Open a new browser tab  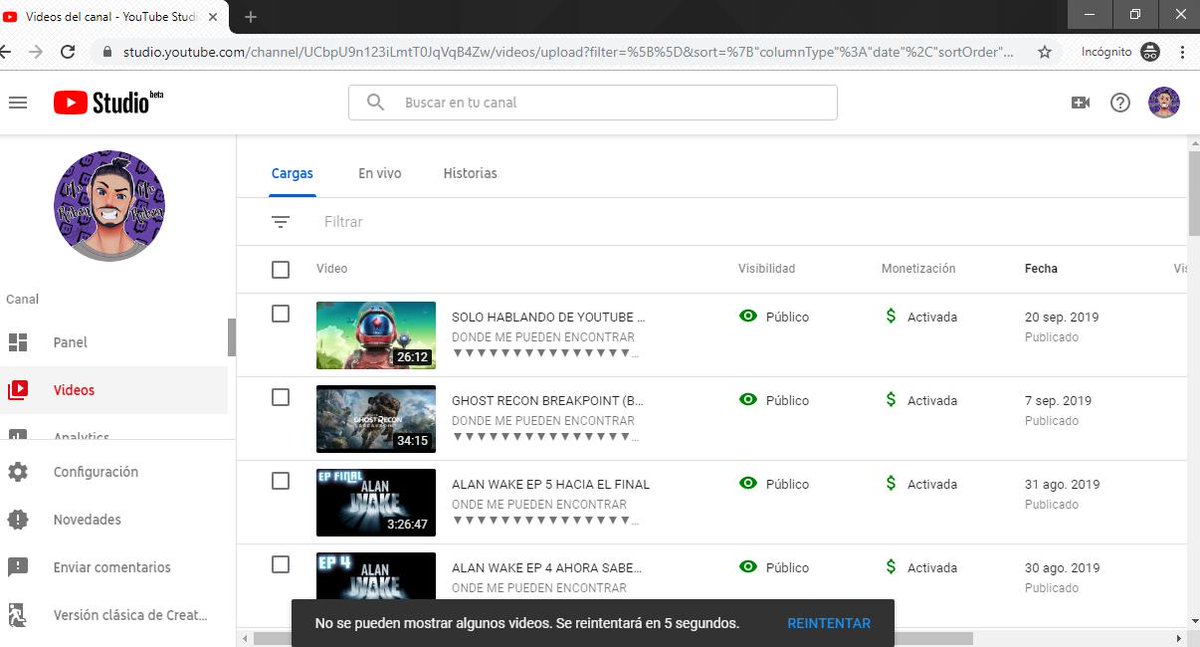click(251, 16)
